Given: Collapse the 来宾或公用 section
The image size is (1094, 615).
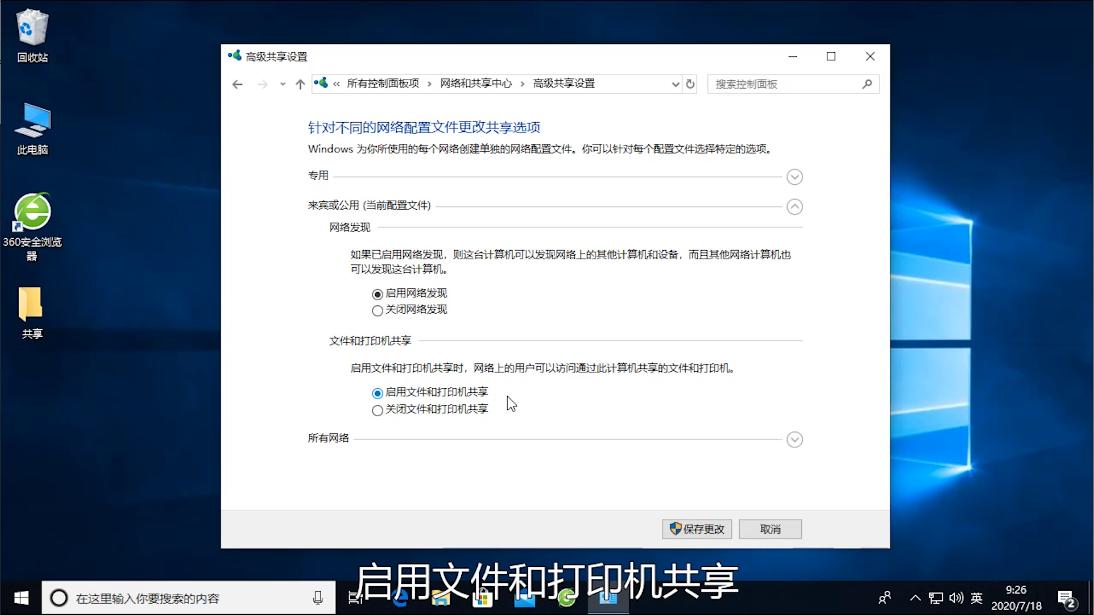Looking at the screenshot, I should [x=795, y=207].
